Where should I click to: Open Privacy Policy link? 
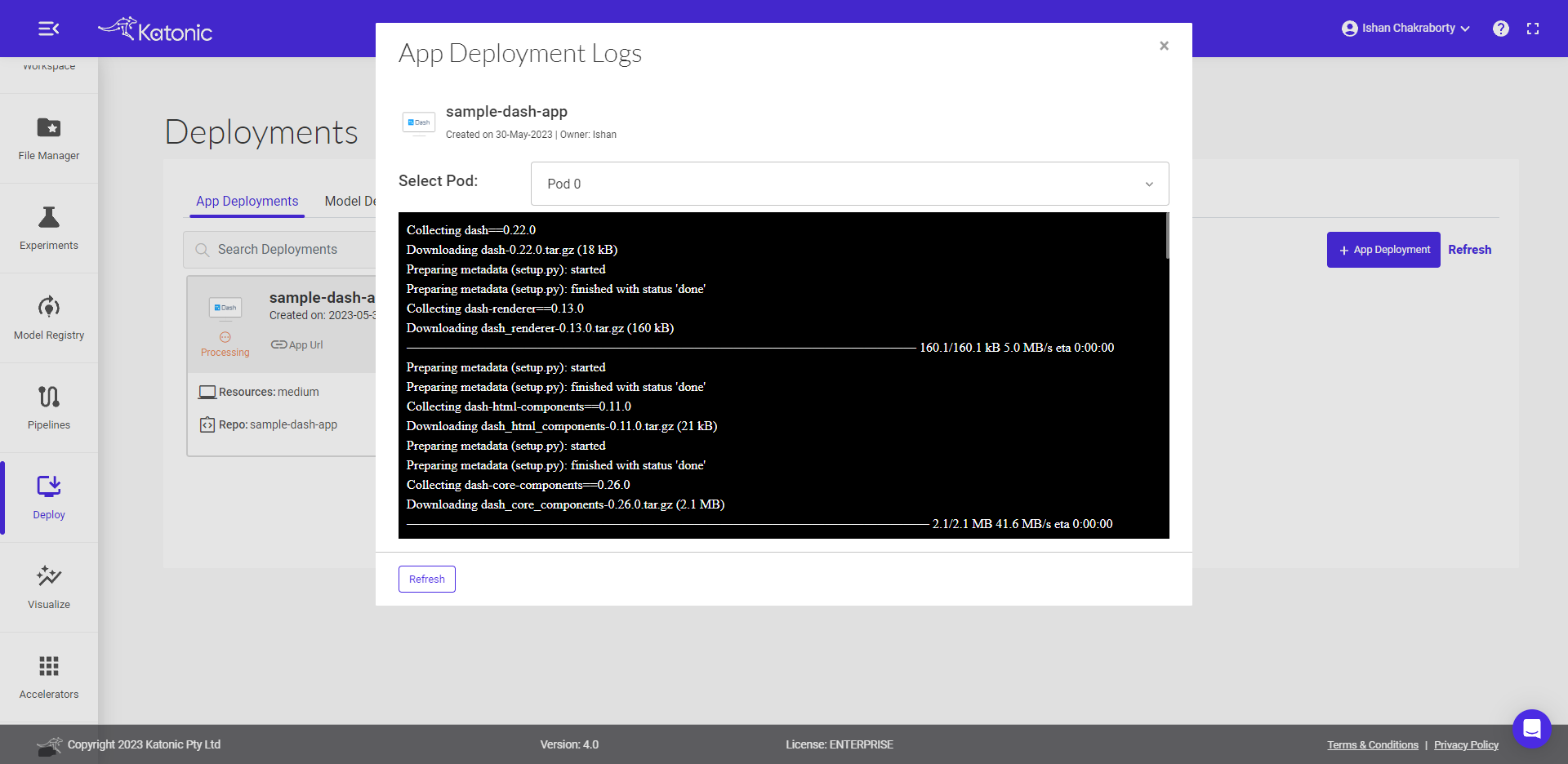coord(1467,744)
